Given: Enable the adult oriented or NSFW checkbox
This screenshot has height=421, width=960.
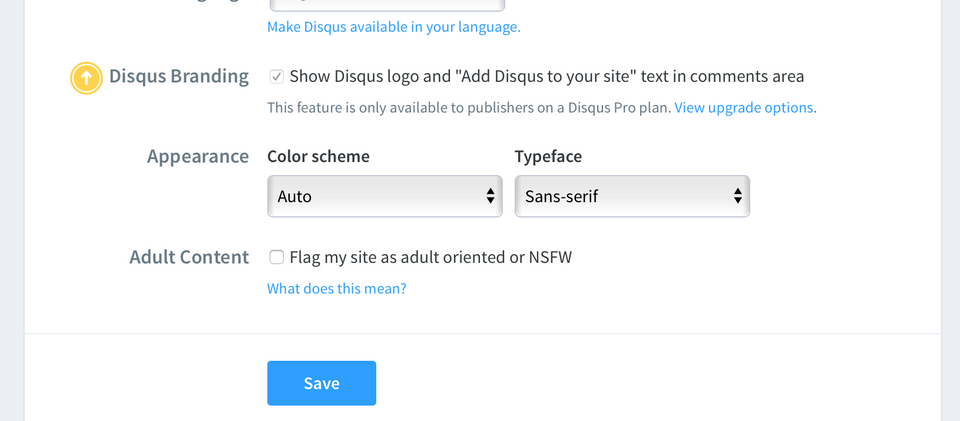Looking at the screenshot, I should (x=276, y=257).
